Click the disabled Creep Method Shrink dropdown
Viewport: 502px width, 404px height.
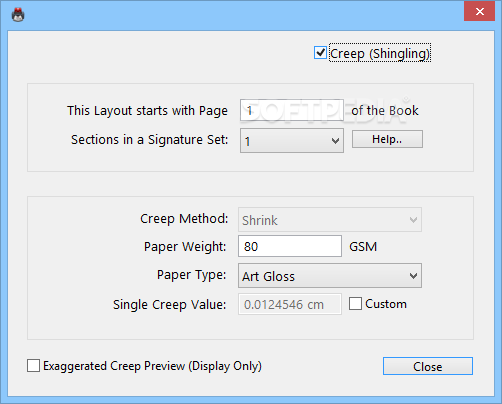(330, 220)
